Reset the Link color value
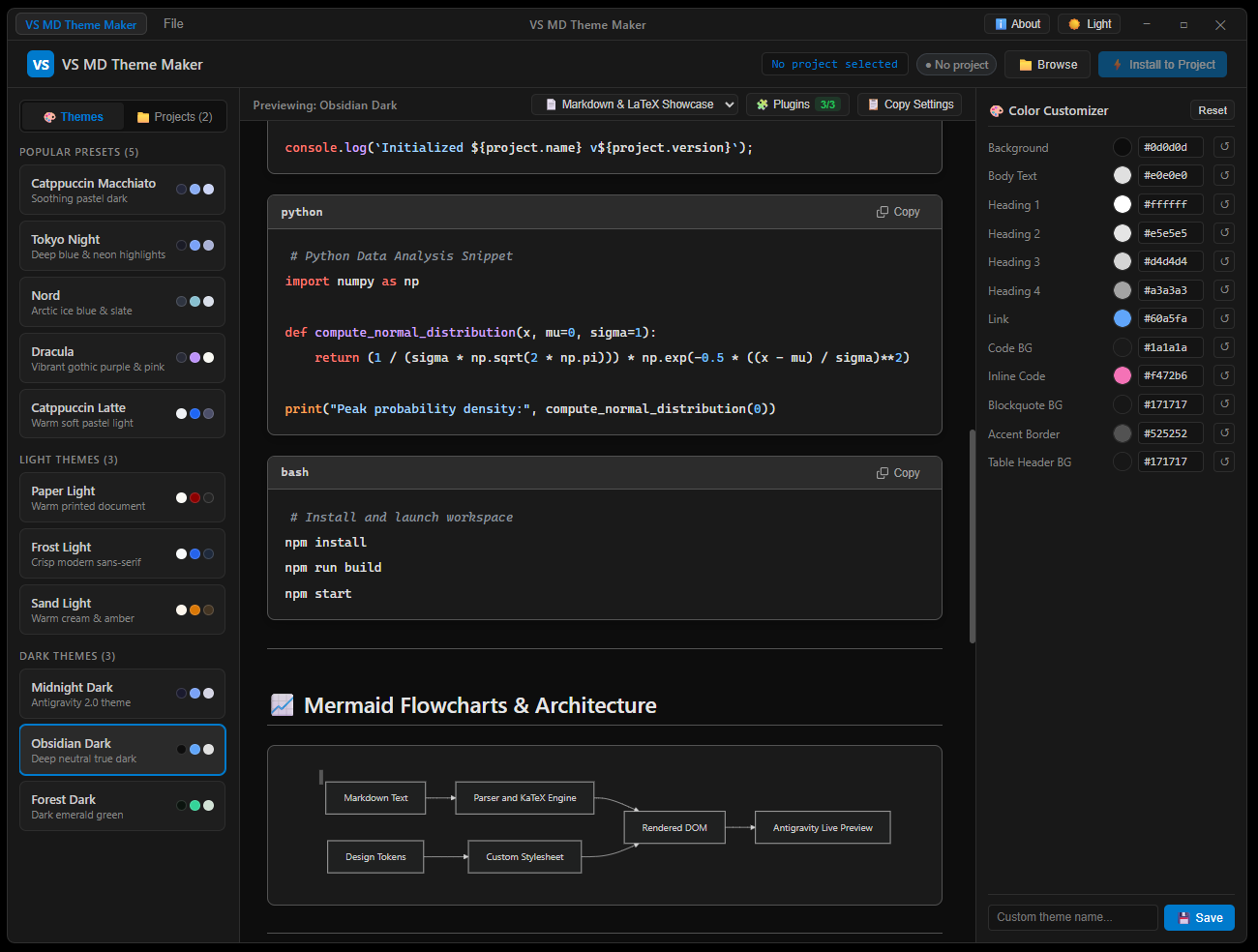This screenshot has width=1258, height=952. 1224,318
